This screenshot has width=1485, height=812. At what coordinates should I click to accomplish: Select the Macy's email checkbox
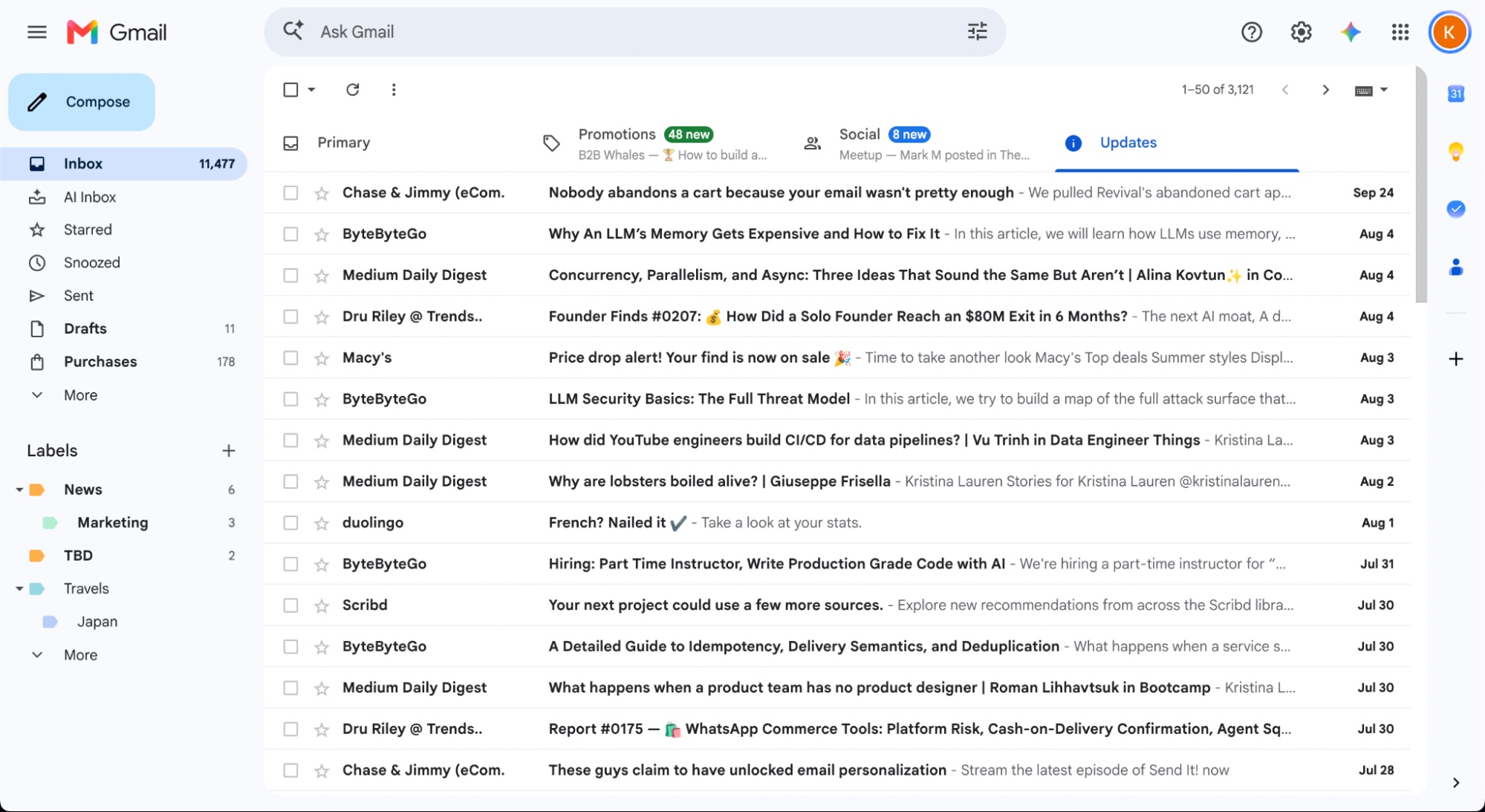(x=290, y=358)
